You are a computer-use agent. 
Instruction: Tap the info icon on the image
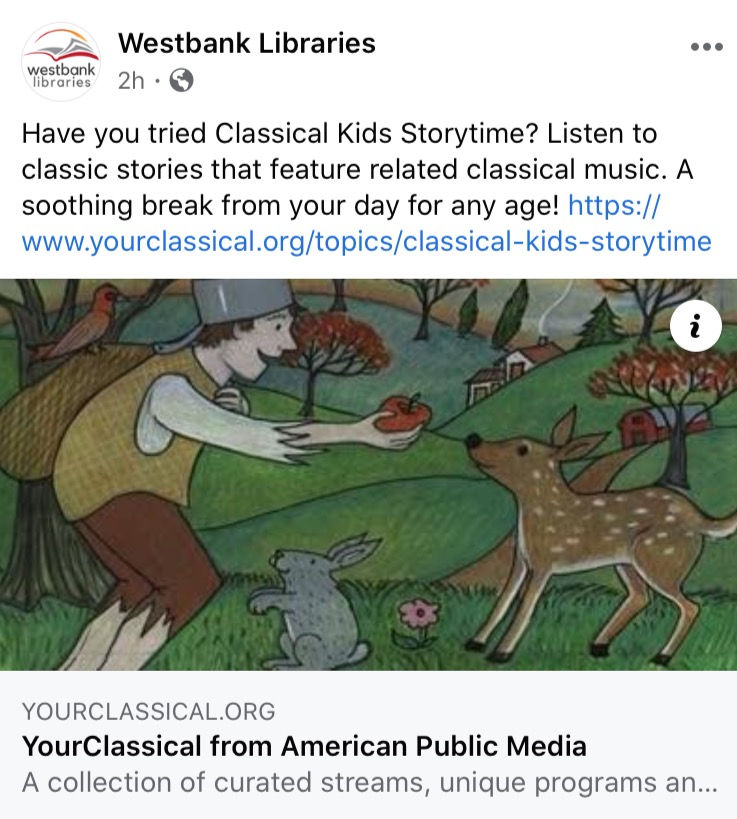(x=694, y=327)
